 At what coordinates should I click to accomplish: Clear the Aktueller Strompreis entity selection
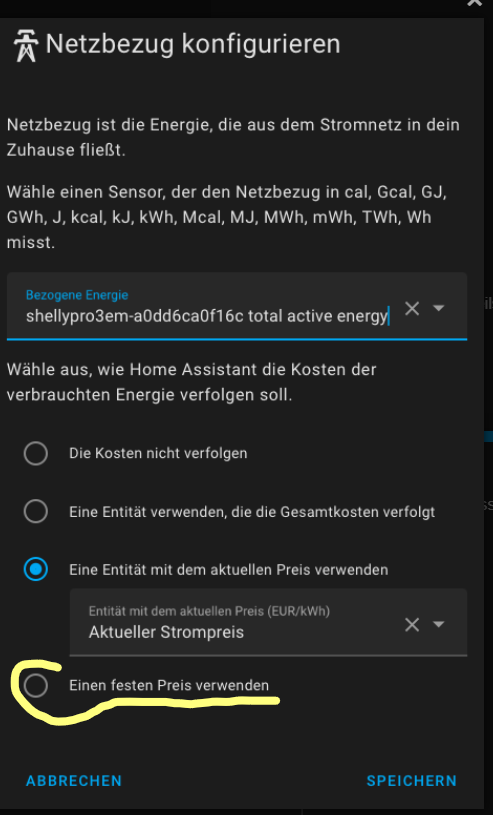coord(412,624)
